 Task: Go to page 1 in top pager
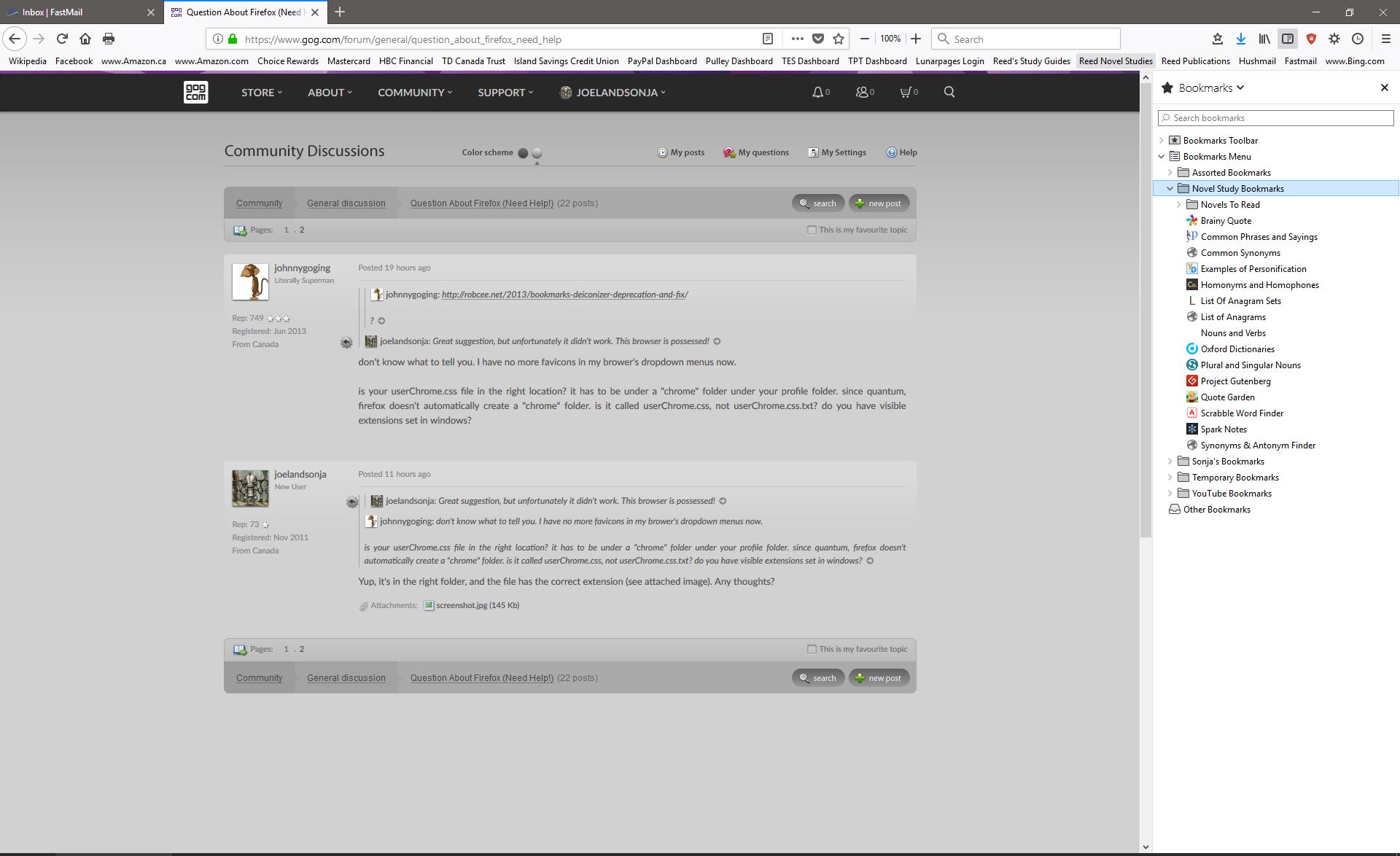pos(286,230)
